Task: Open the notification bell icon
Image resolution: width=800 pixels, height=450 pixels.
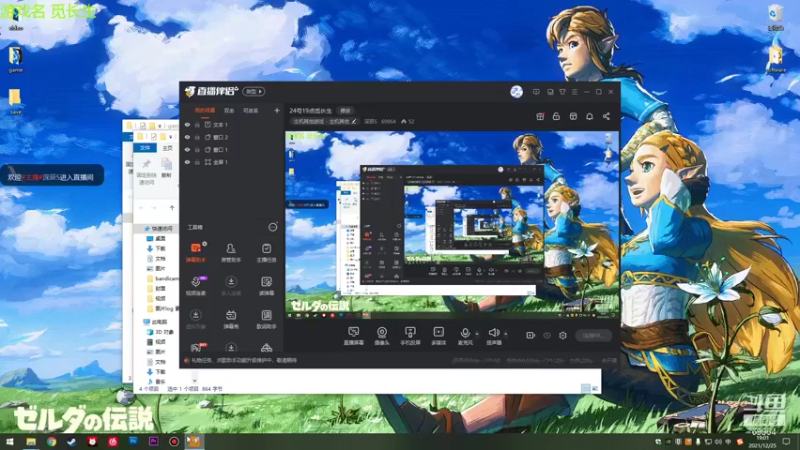Action: pos(589,116)
